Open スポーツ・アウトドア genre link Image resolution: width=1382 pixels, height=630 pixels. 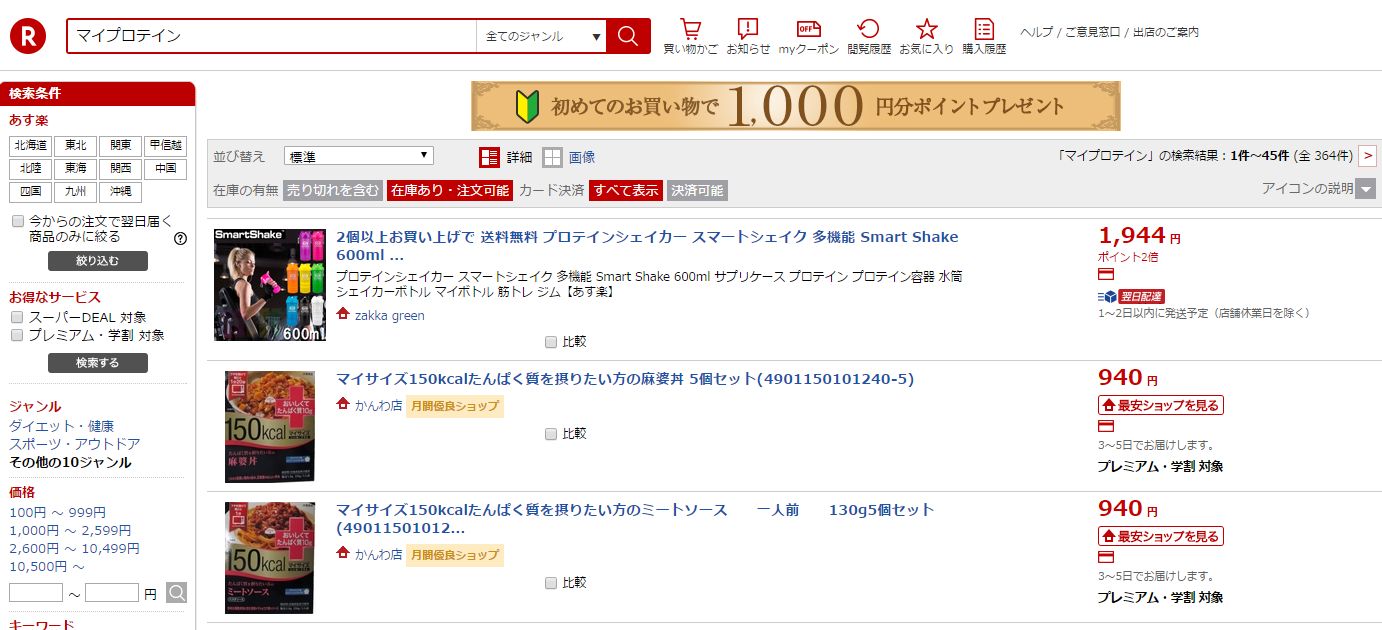[75, 444]
